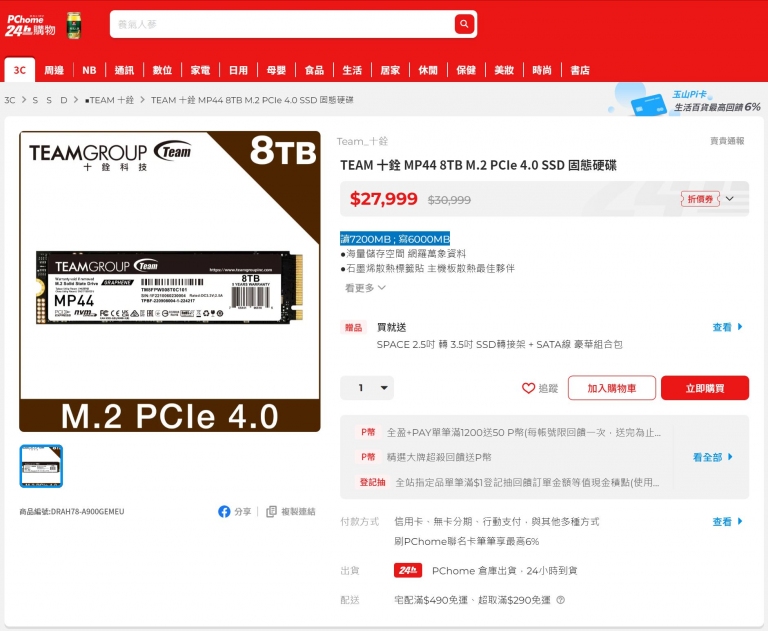Open the quantity dropdown showing 1
This screenshot has height=631, width=768.
367,388
